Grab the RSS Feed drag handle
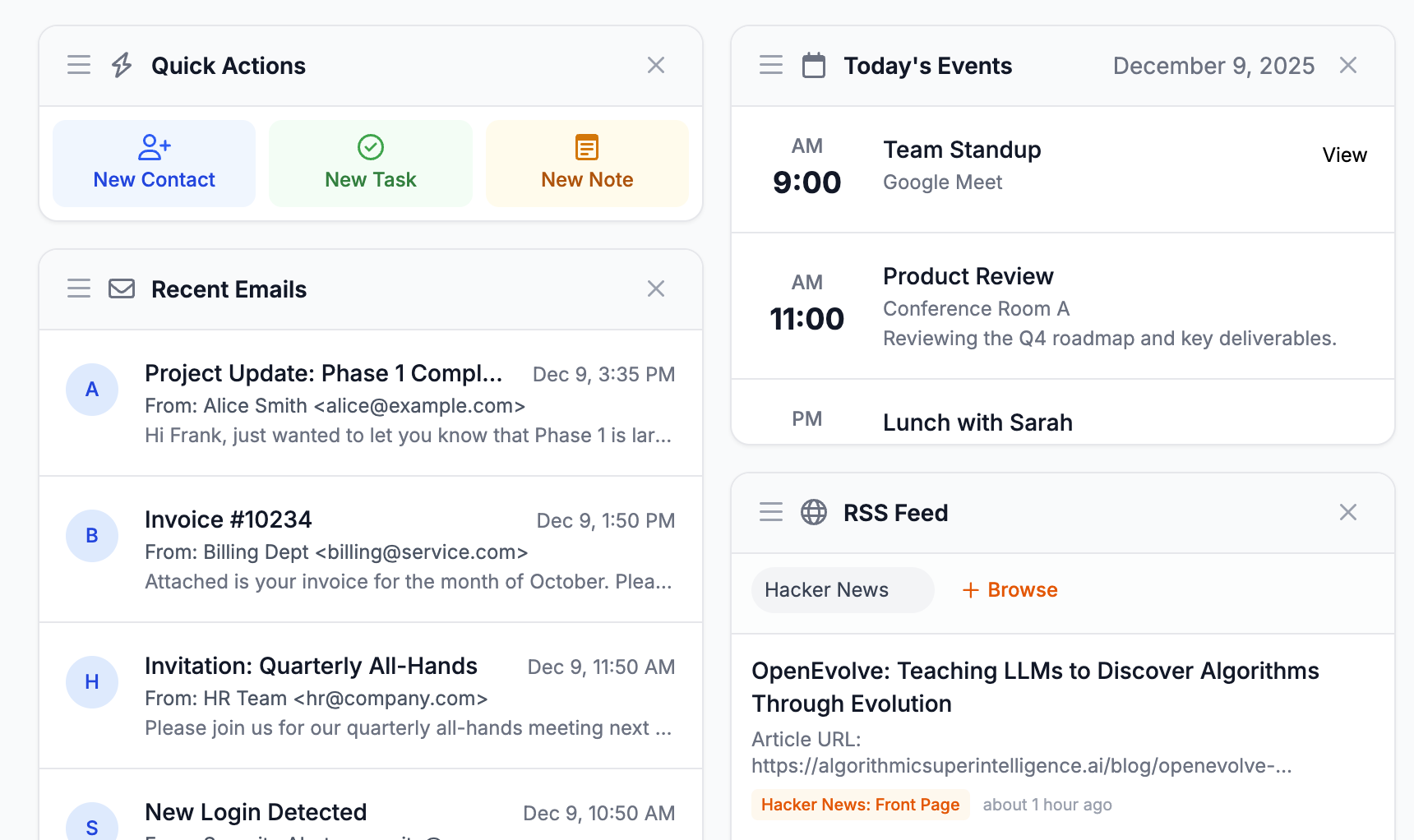The height and width of the screenshot is (840, 1414). tap(771, 512)
